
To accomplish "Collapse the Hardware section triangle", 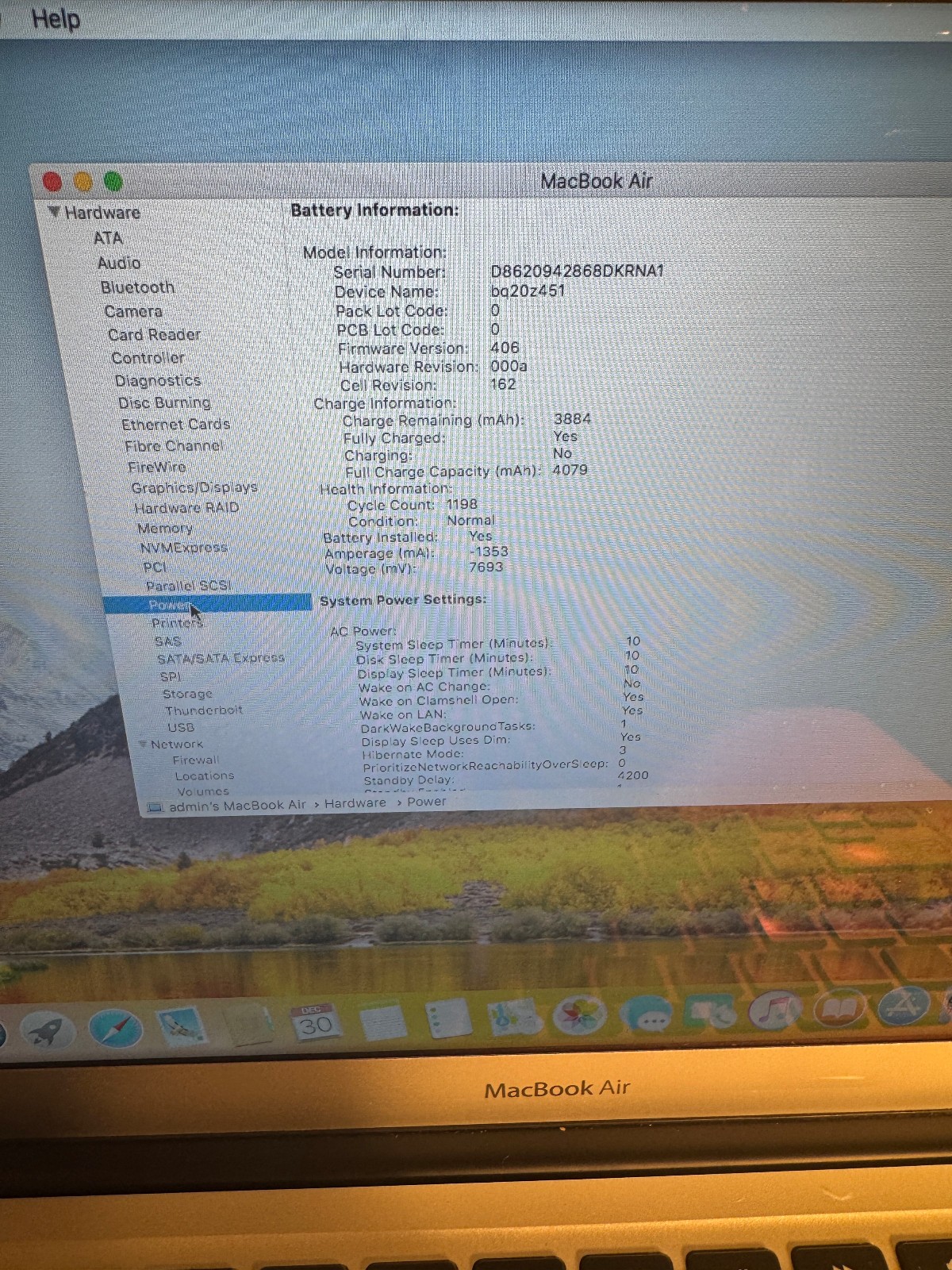I will click(54, 212).
